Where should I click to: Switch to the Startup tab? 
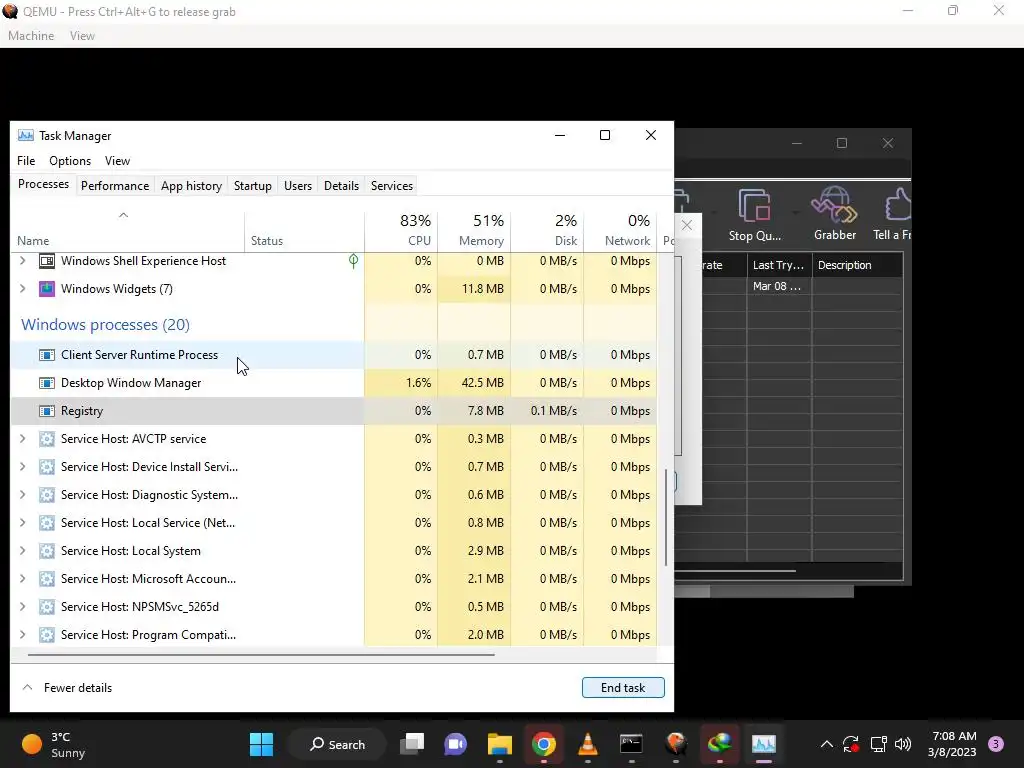(253, 185)
